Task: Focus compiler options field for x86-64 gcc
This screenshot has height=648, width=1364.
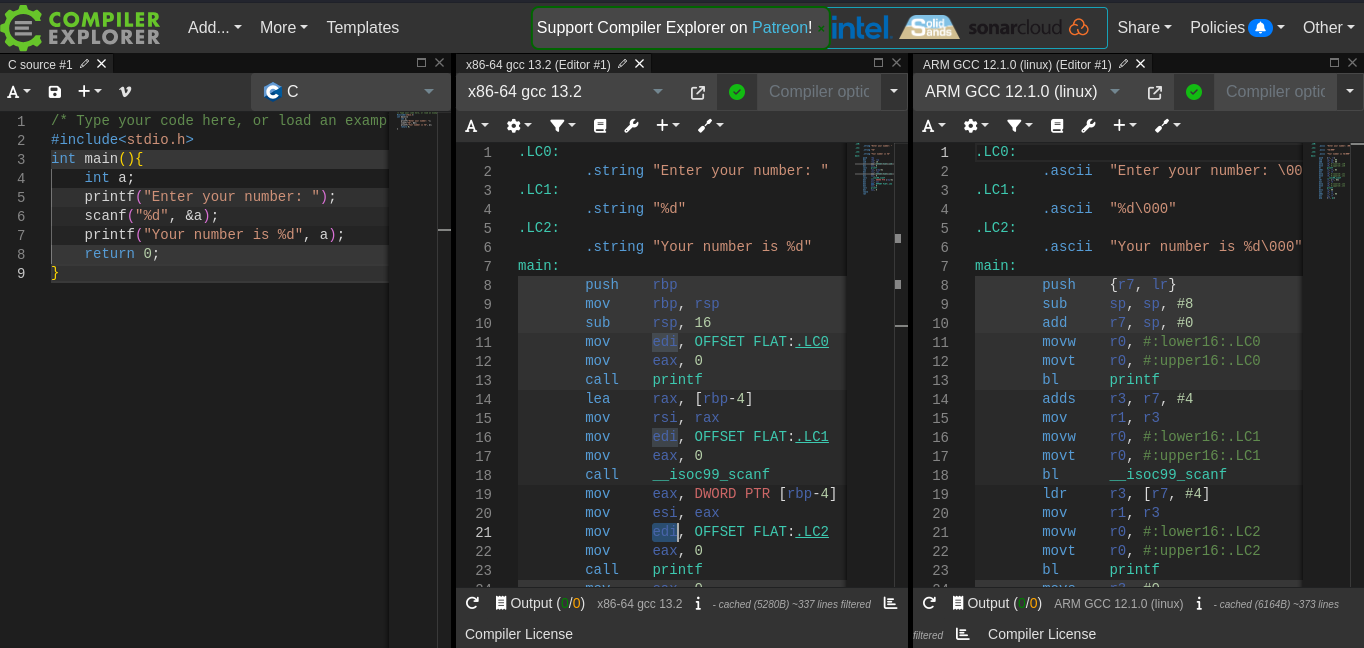Action: tap(819, 92)
